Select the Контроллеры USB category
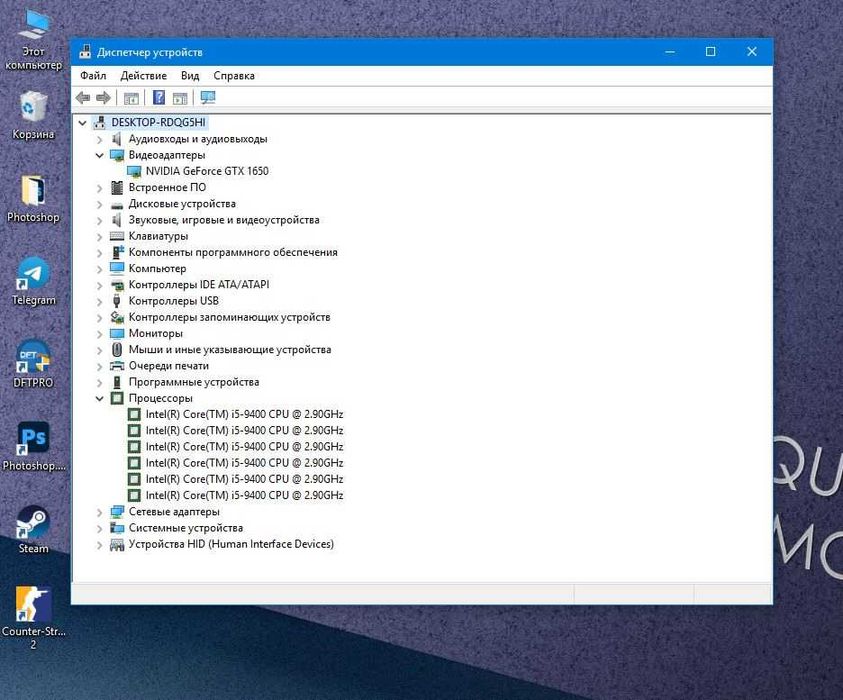 [x=174, y=301]
